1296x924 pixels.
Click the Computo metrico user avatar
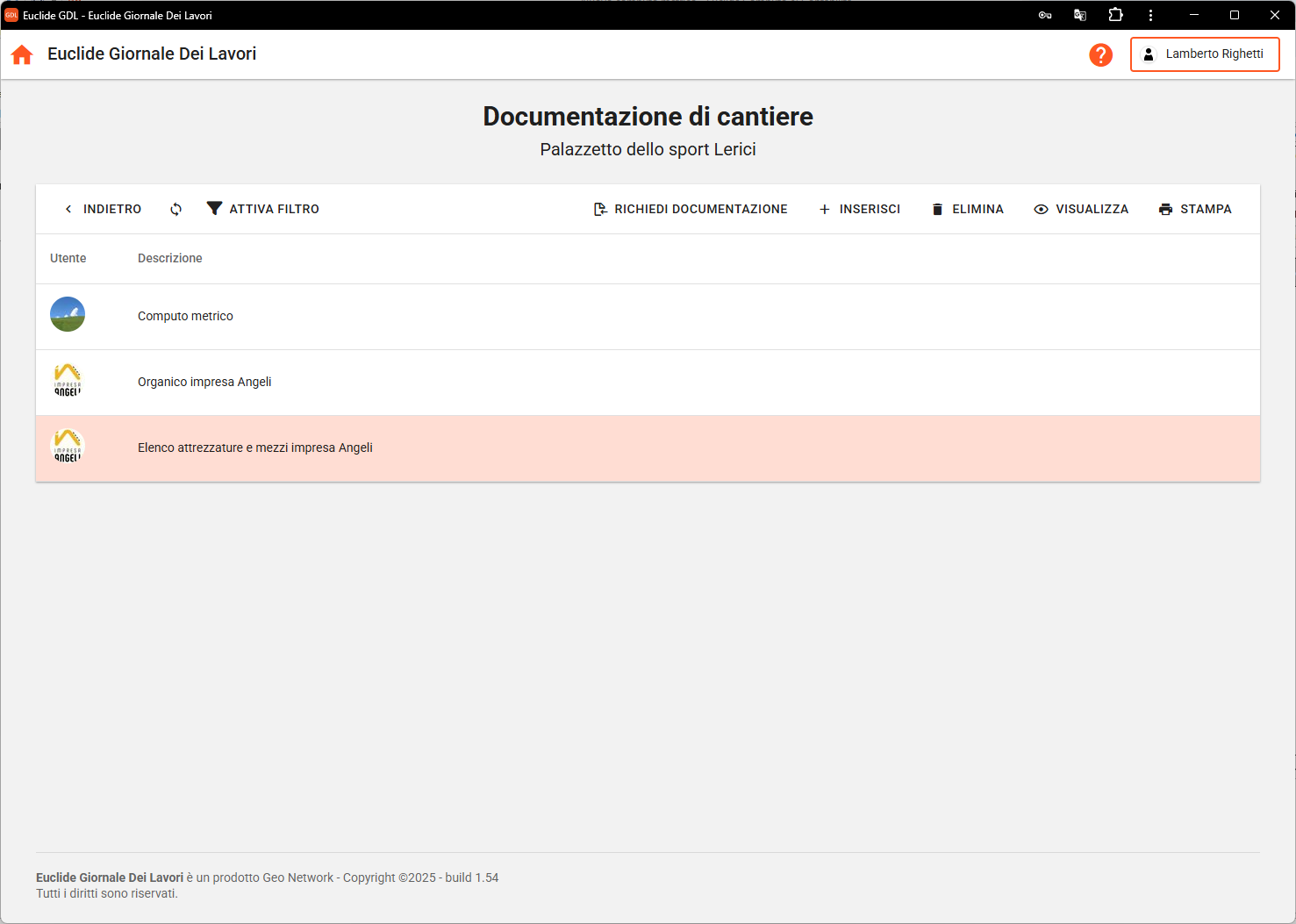pyautogui.click(x=68, y=314)
